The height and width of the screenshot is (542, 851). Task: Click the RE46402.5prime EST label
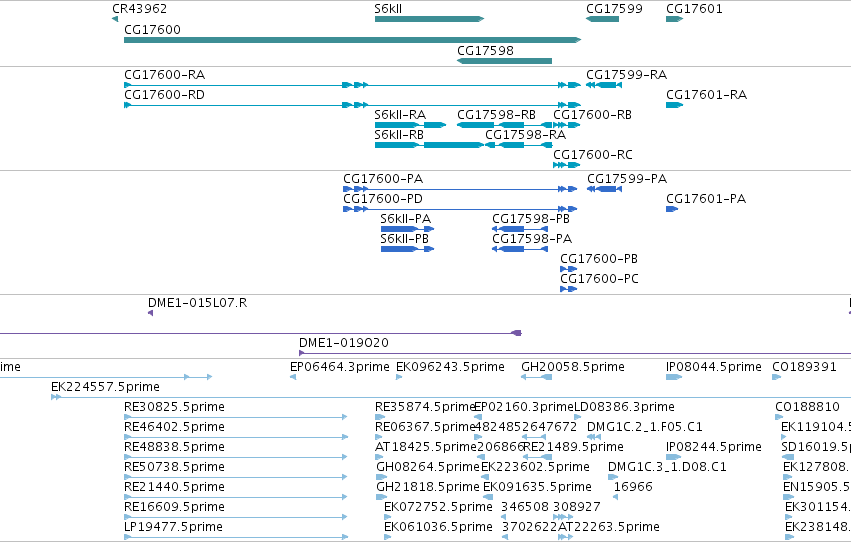point(174,427)
